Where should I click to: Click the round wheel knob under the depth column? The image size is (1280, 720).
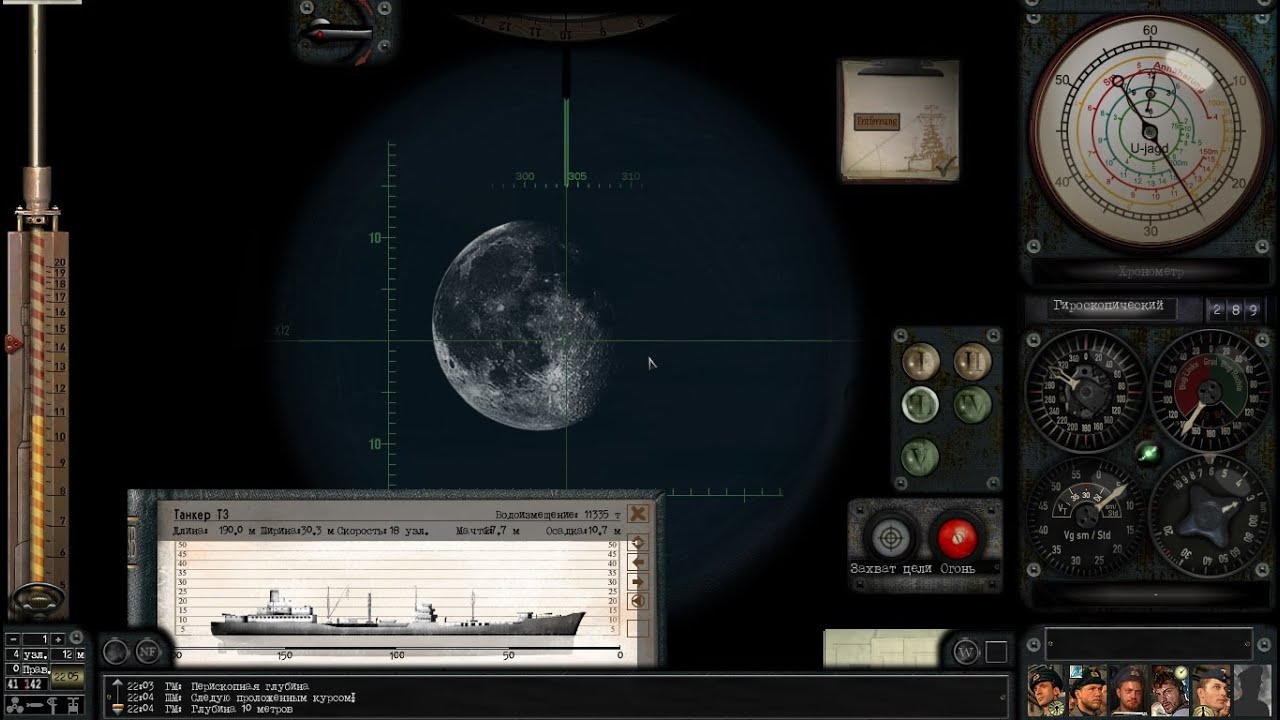click(x=38, y=599)
